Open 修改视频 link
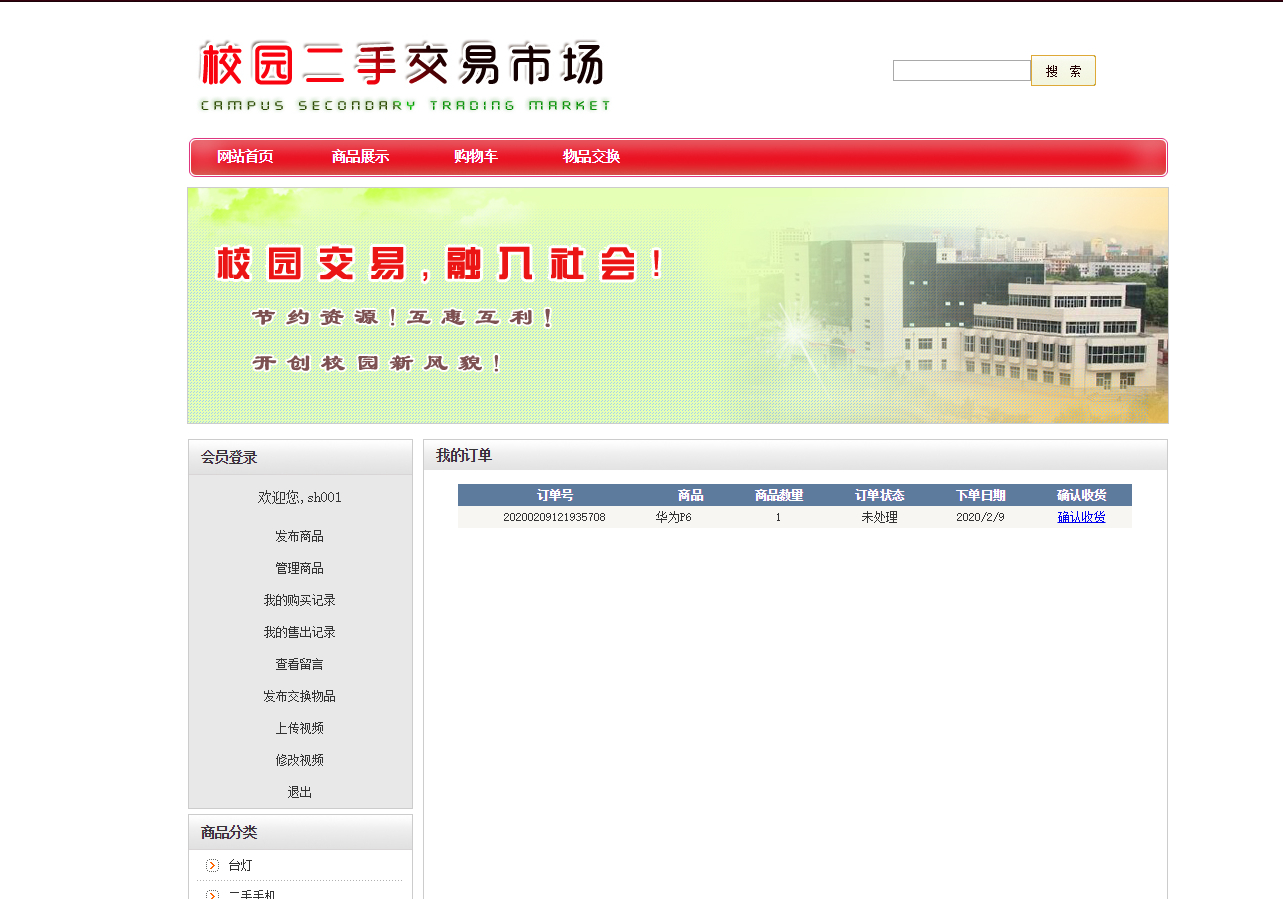This screenshot has width=1283, height=899. point(300,760)
